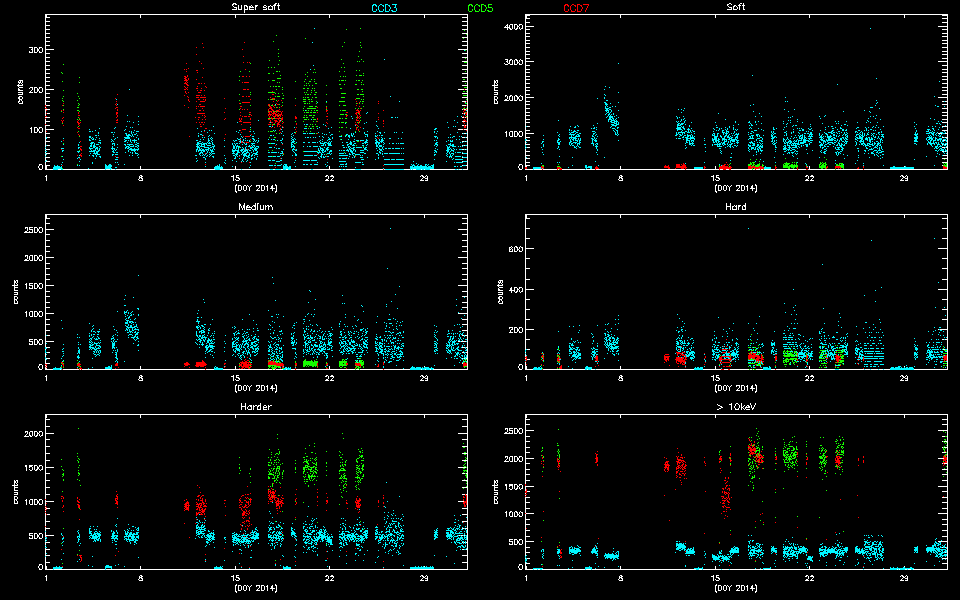Screen dimensions: 960x600
Task: Select the 'Harder' panel title
Action: (256, 407)
